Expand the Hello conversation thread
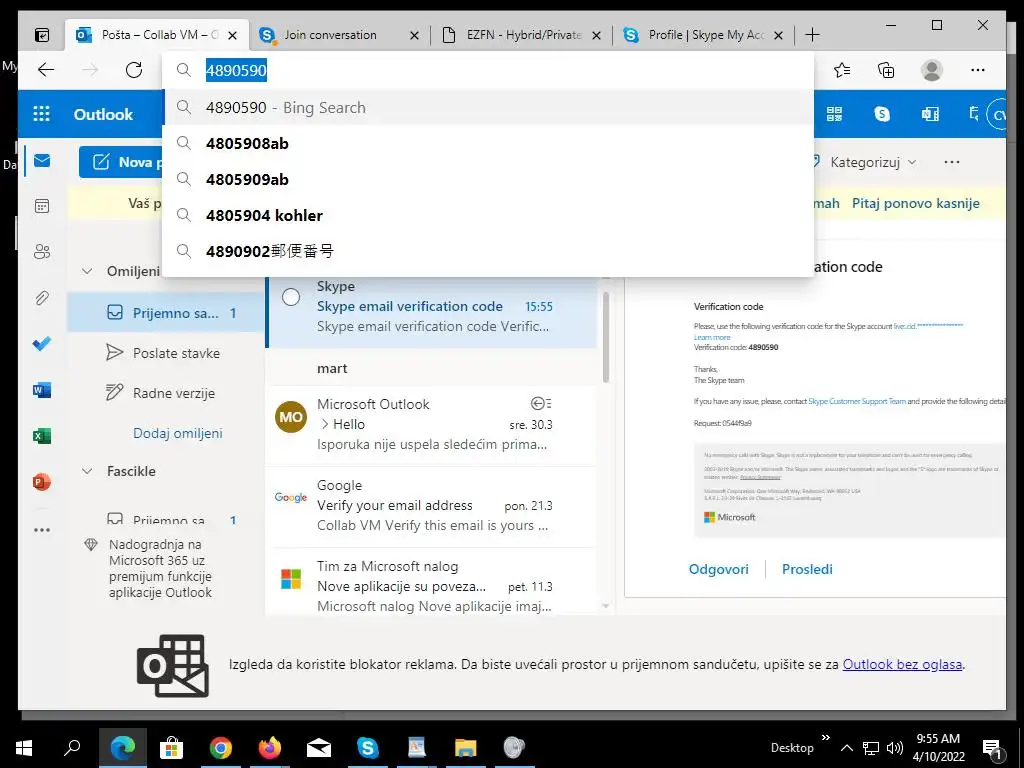 [325, 424]
